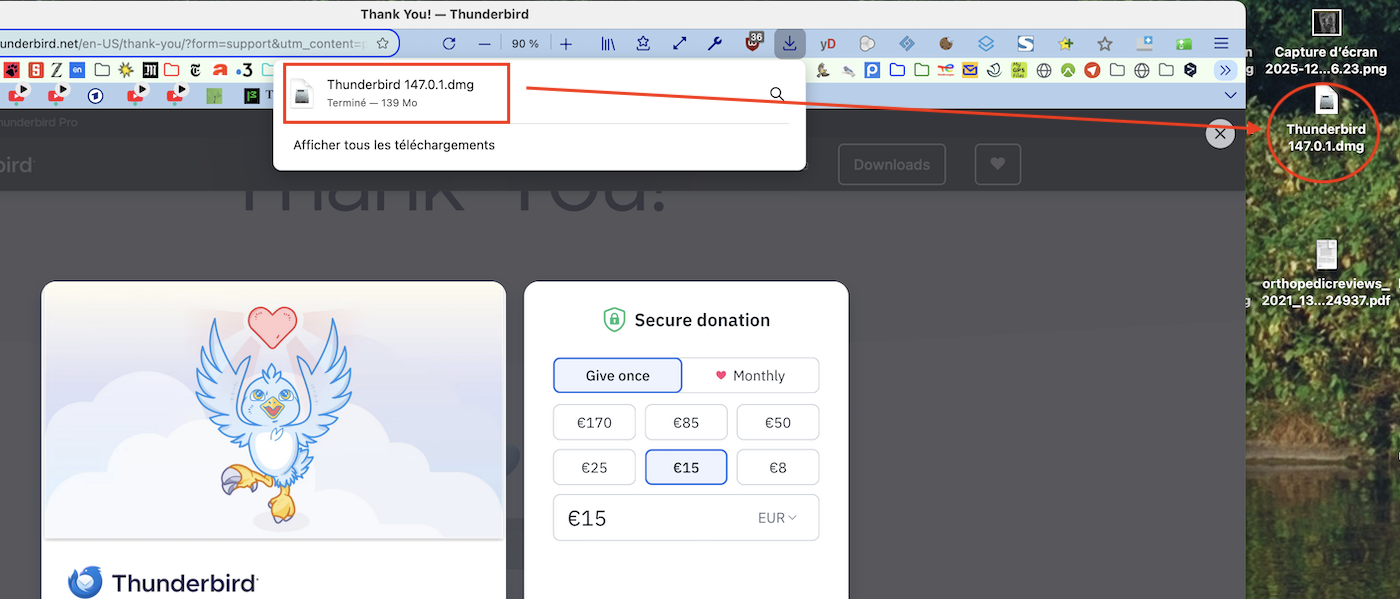The image size is (1400, 599).
Task: Switch to the green image tab
Action: (x=214, y=96)
